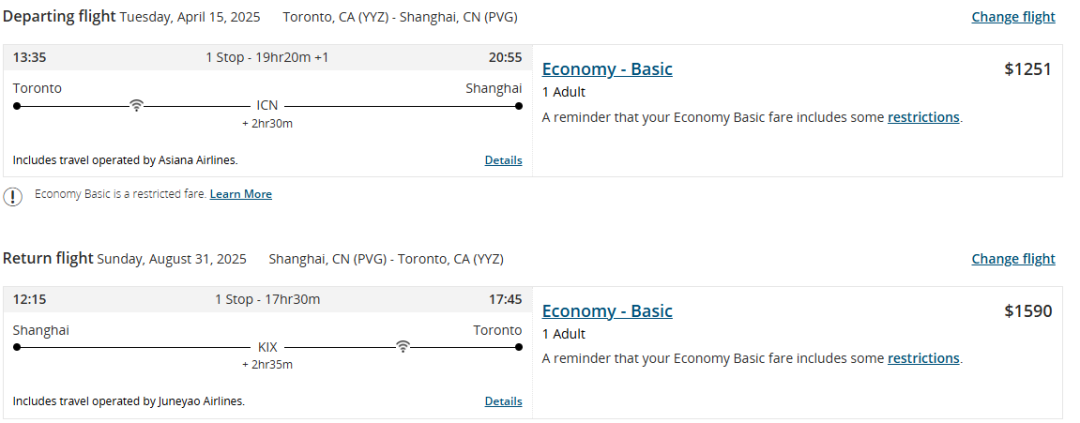Click the ICN stopover label
This screenshot has width=1080, height=423.
click(x=267, y=106)
